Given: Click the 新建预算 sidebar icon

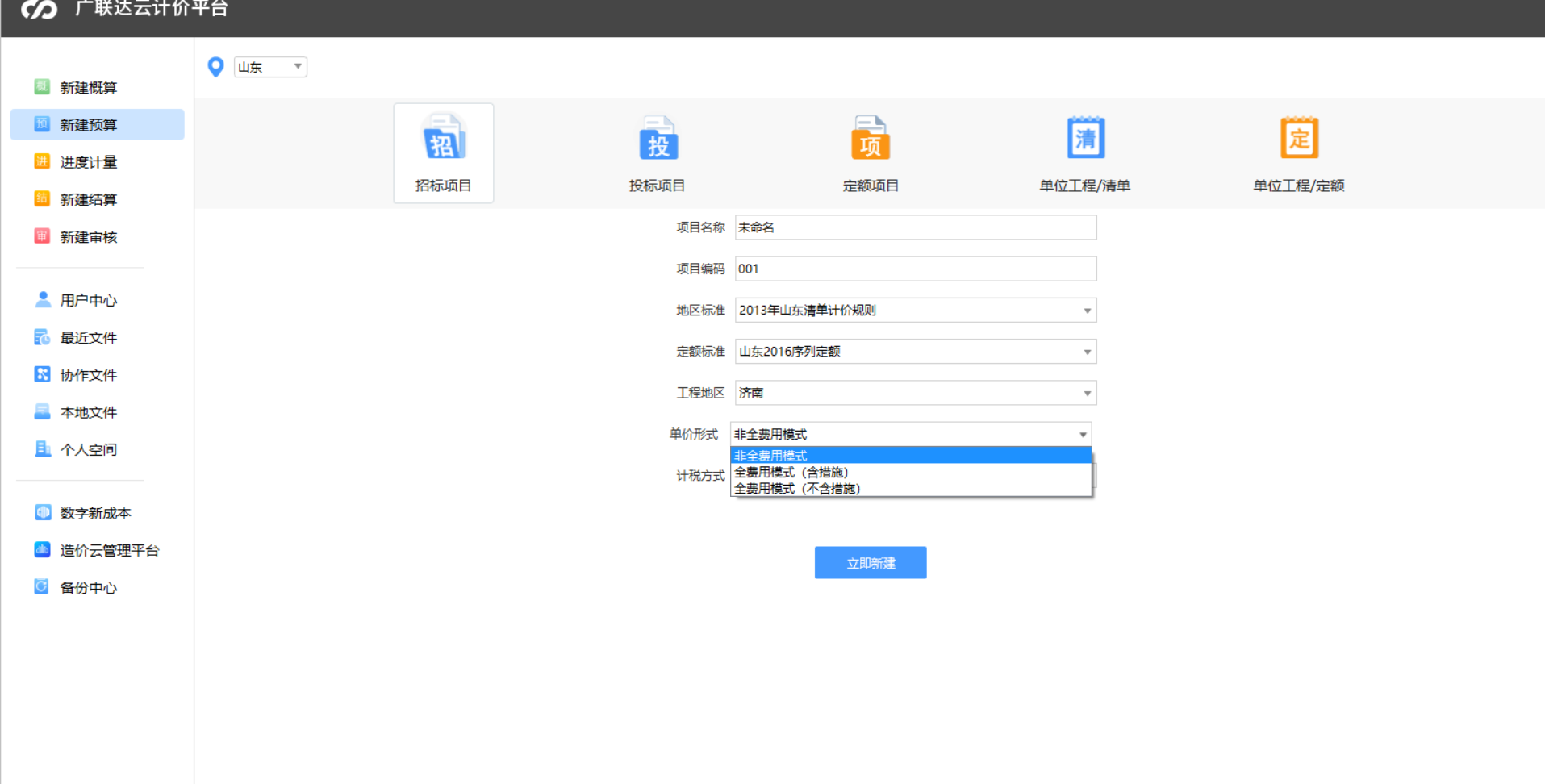Looking at the screenshot, I should click(42, 123).
